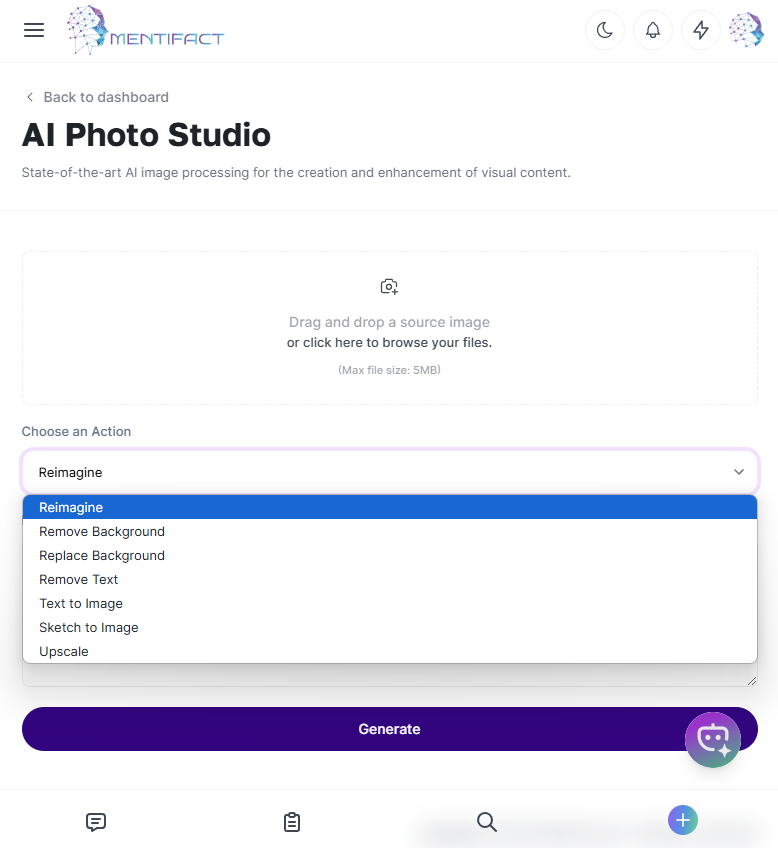Open the hamburger navigation menu
The width and height of the screenshot is (778, 848).
pos(34,30)
